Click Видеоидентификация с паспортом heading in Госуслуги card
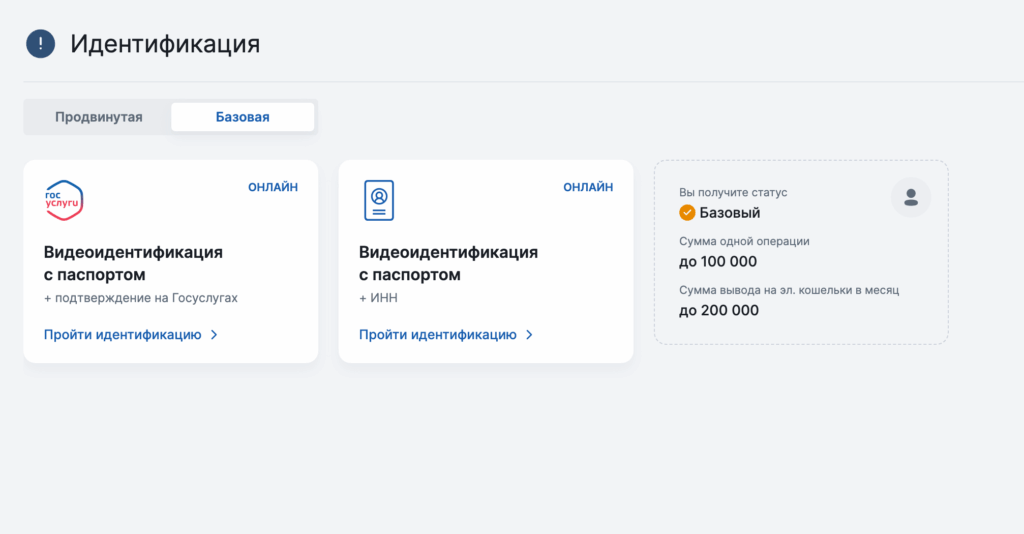The image size is (1024, 534). click(x=133, y=263)
